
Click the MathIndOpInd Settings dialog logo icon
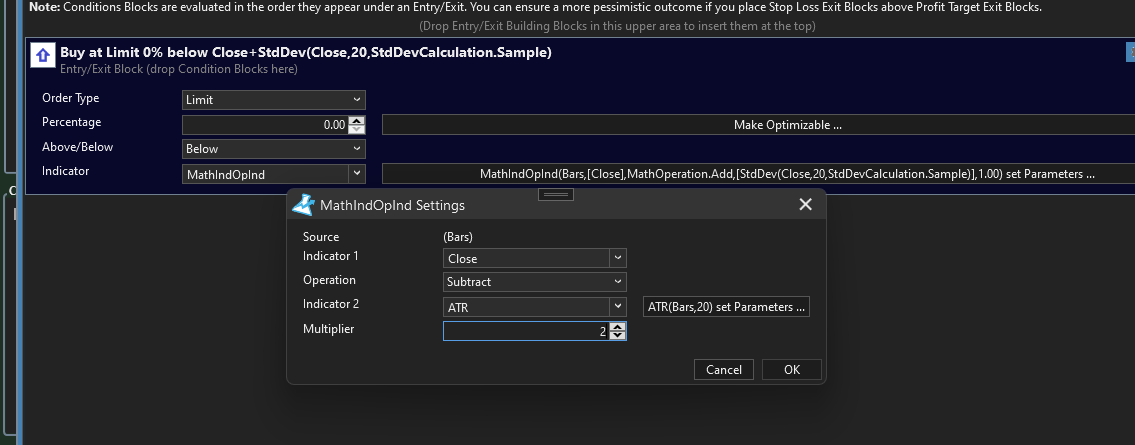coord(302,205)
